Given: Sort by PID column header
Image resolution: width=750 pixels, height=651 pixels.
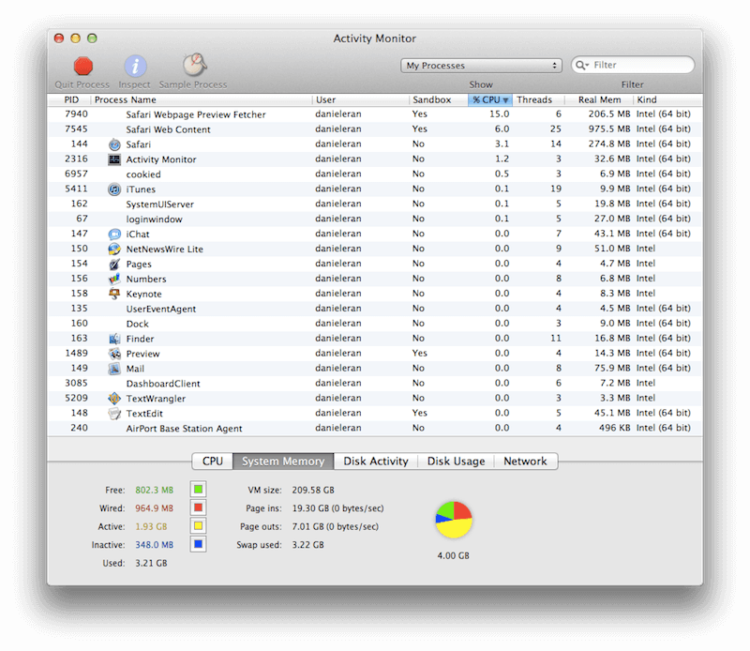Looking at the screenshot, I should [x=71, y=99].
